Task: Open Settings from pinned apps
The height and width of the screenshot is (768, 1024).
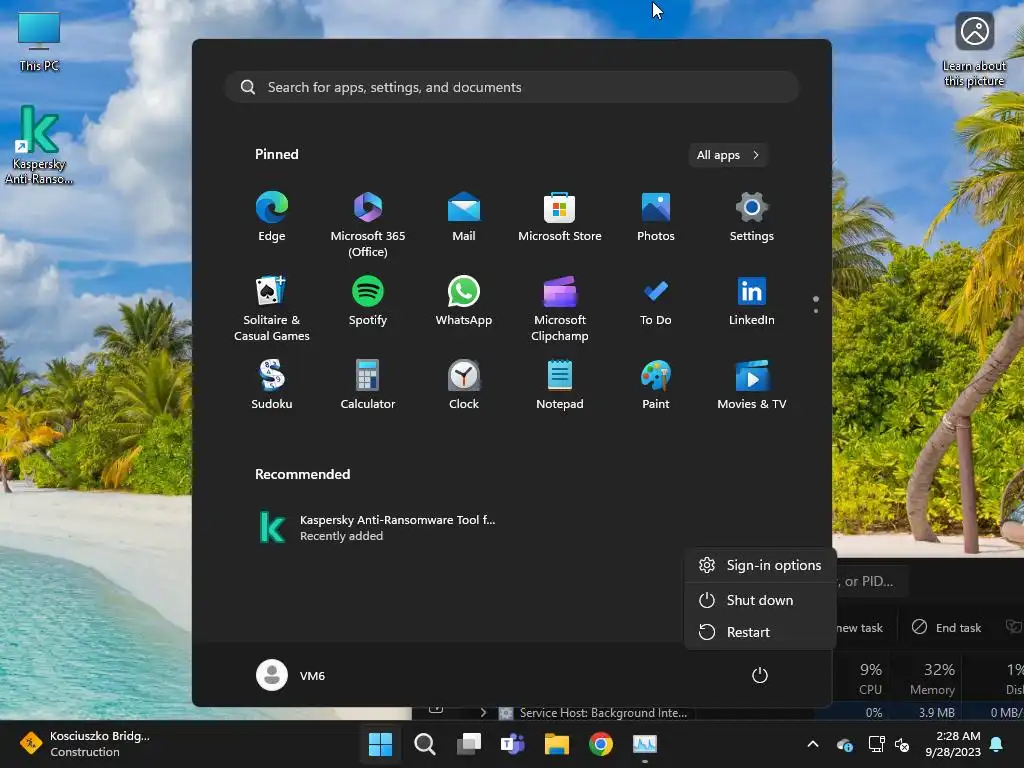Action: pyautogui.click(x=752, y=217)
